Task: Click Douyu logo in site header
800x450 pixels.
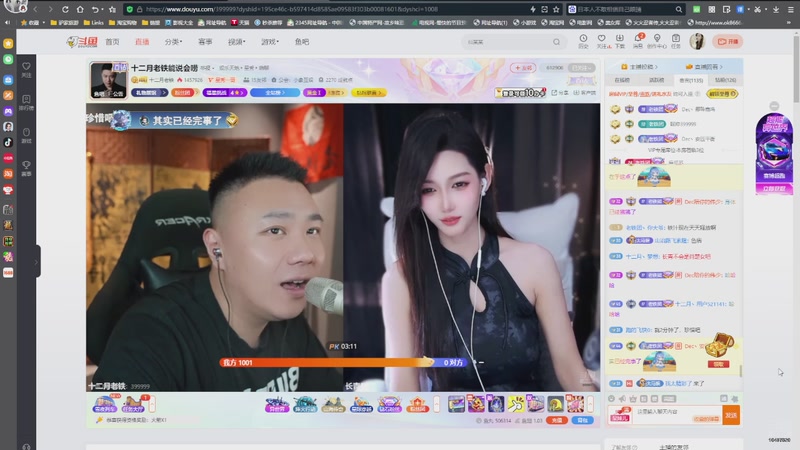Action: tap(82, 42)
